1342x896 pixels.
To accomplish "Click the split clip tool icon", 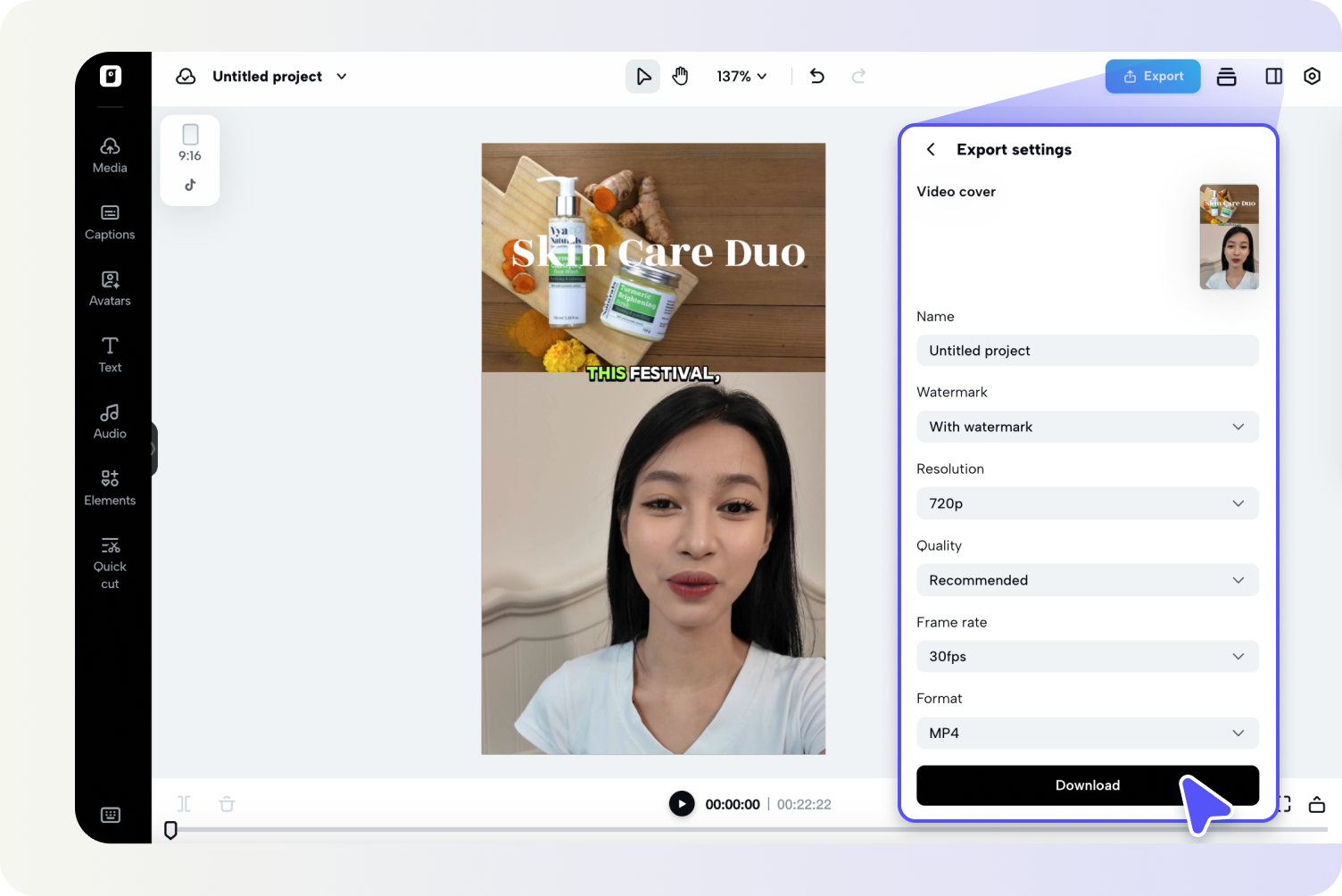I will click(x=184, y=804).
